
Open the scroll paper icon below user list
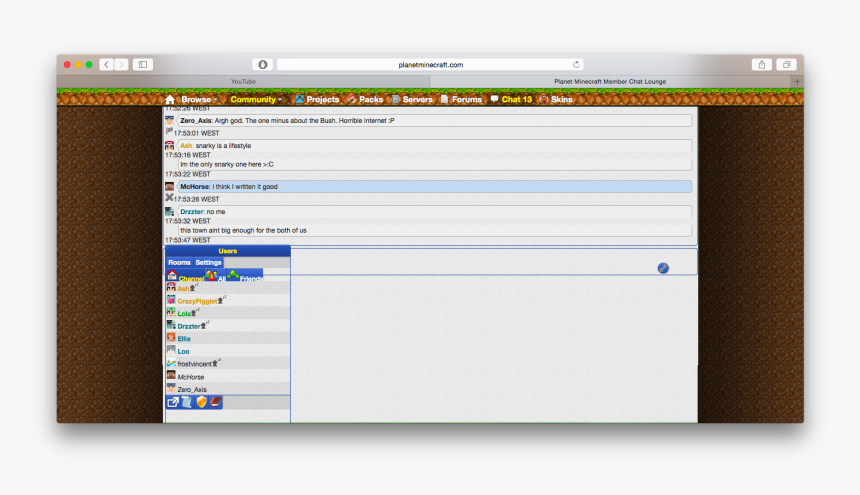point(186,402)
